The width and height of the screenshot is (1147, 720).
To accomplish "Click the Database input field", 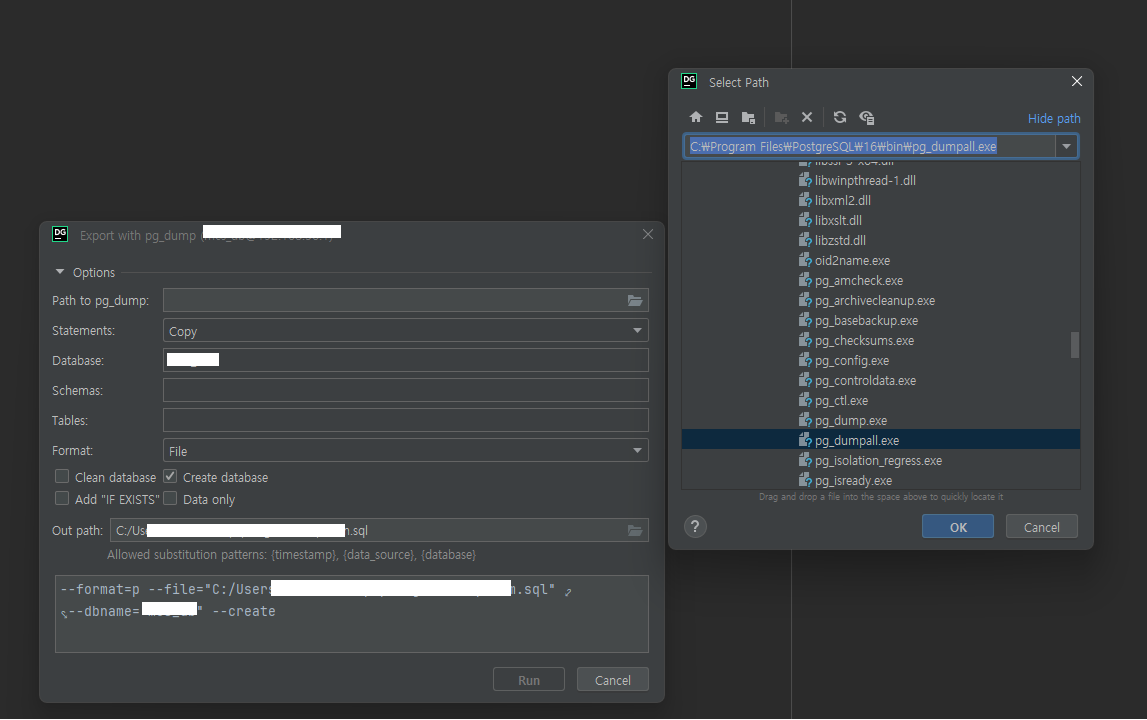I will (405, 361).
